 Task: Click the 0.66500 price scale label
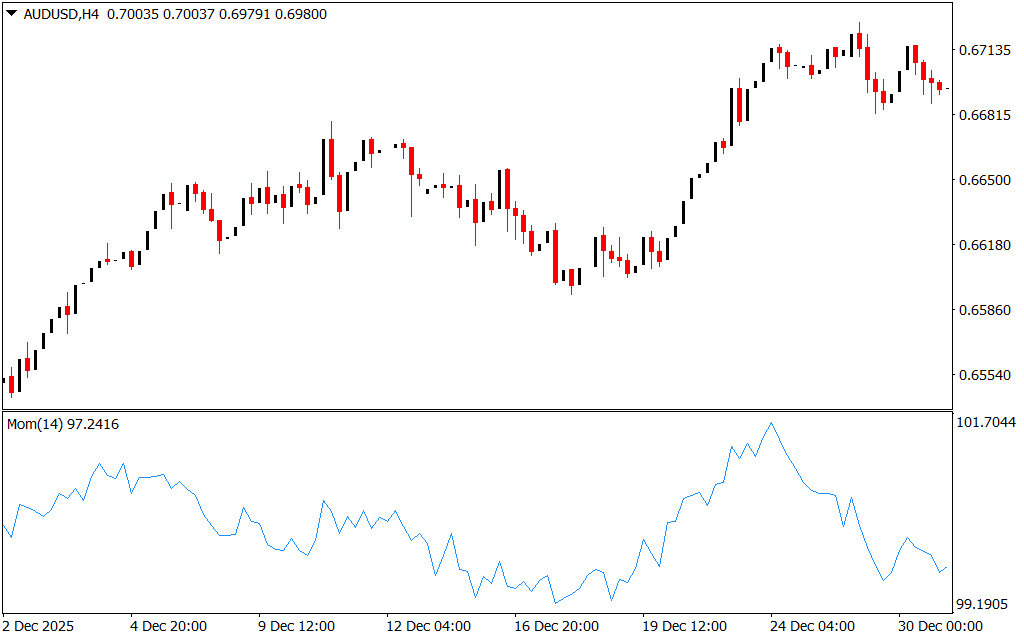[x=986, y=180]
